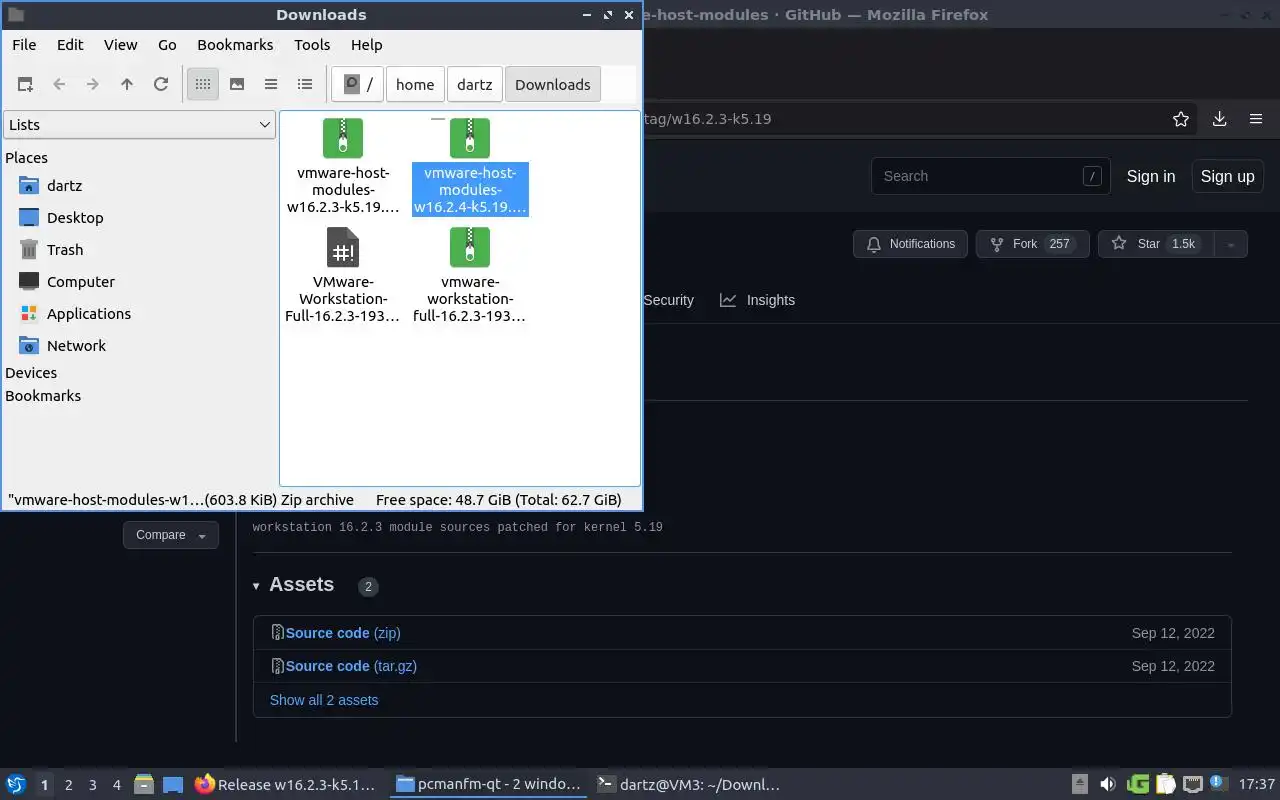This screenshot has height=800, width=1280.
Task: Click the GitHub Sign up button
Action: click(1227, 176)
